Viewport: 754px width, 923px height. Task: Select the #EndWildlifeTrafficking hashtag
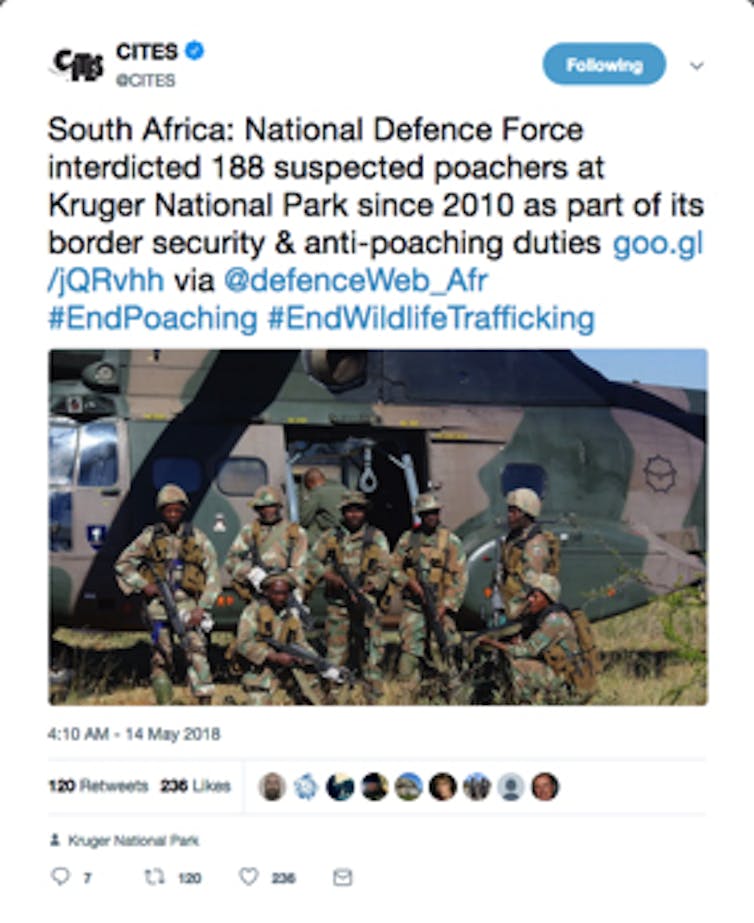[x=431, y=318]
